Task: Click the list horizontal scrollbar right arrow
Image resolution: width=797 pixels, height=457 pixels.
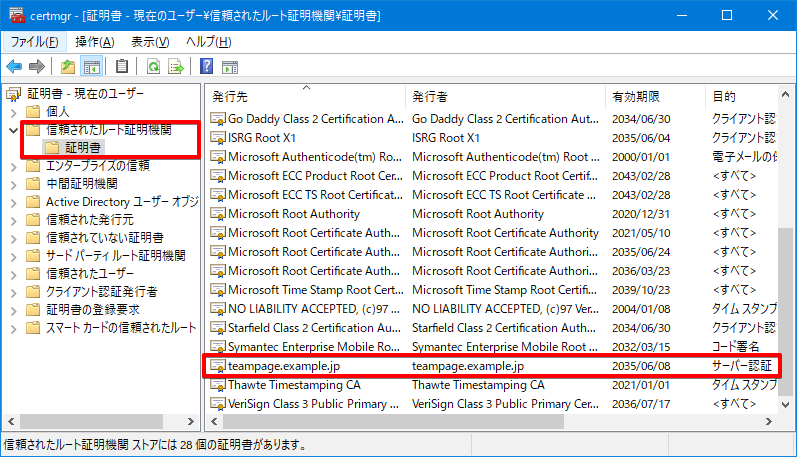Action: (x=769, y=421)
